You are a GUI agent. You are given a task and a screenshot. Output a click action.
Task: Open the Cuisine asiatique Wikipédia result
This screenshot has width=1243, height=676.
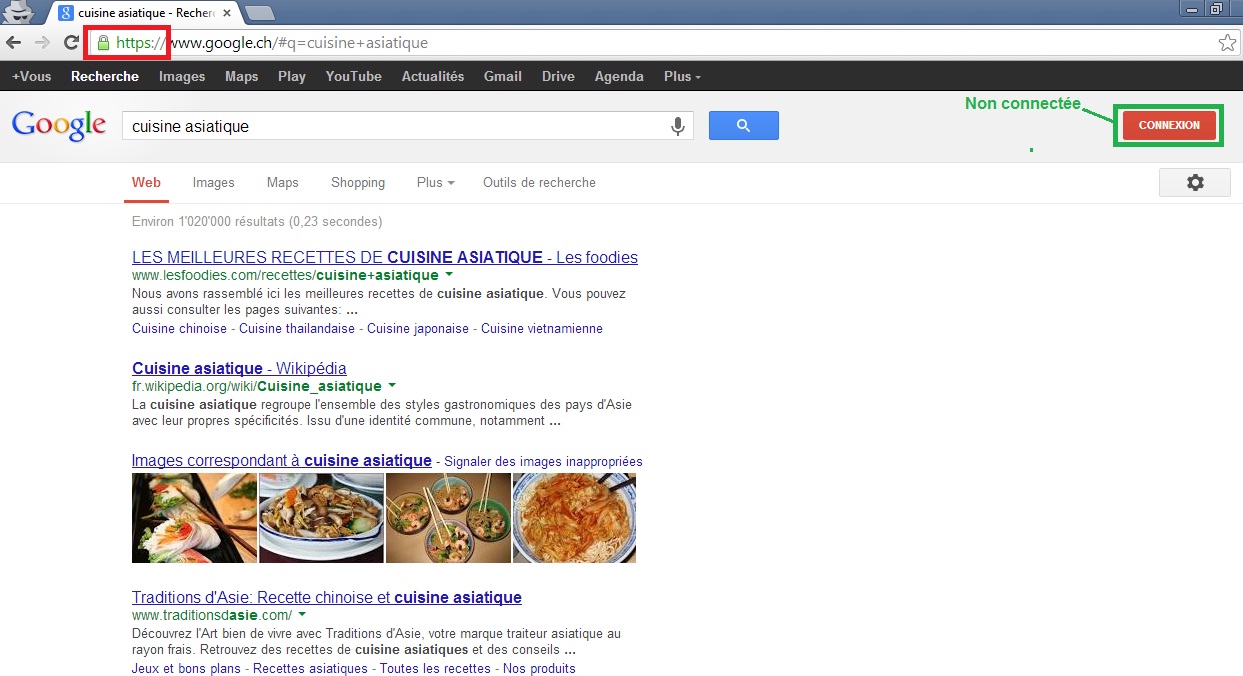pos(239,368)
